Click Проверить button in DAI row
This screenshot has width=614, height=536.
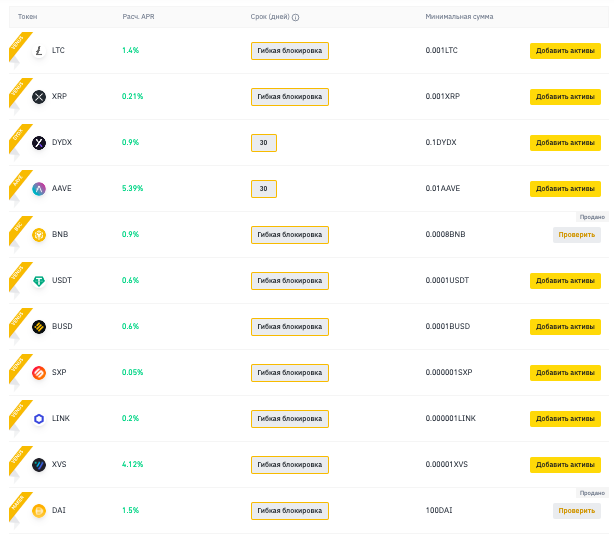576,511
